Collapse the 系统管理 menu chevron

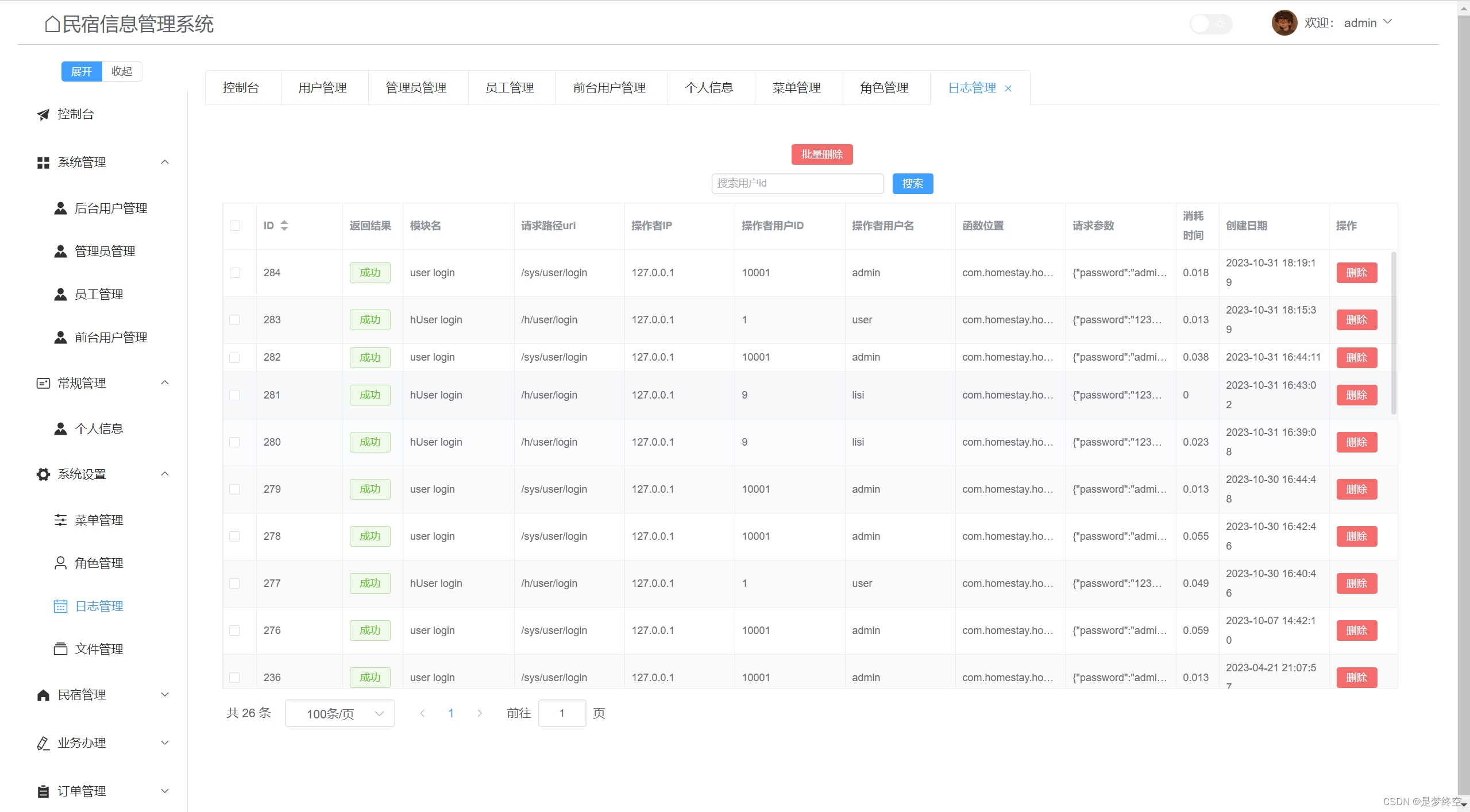coord(165,162)
